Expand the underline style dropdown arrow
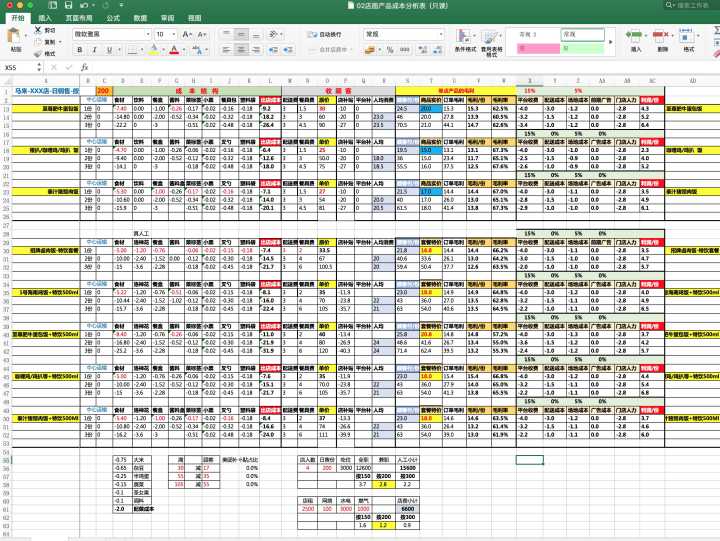This screenshot has height=541, width=720. point(119,50)
